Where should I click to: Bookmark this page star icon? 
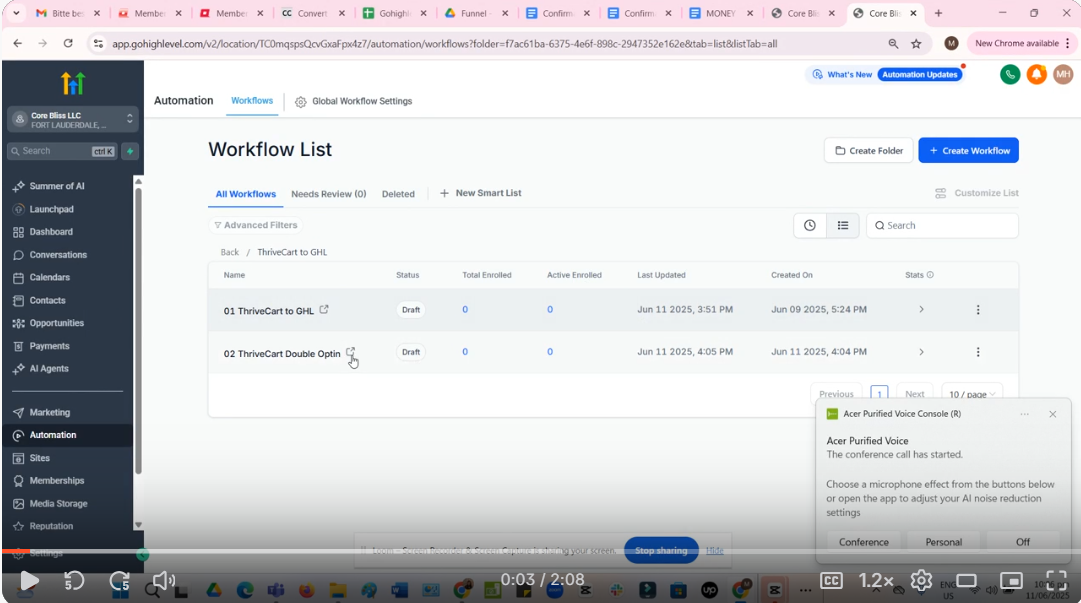click(x=916, y=43)
